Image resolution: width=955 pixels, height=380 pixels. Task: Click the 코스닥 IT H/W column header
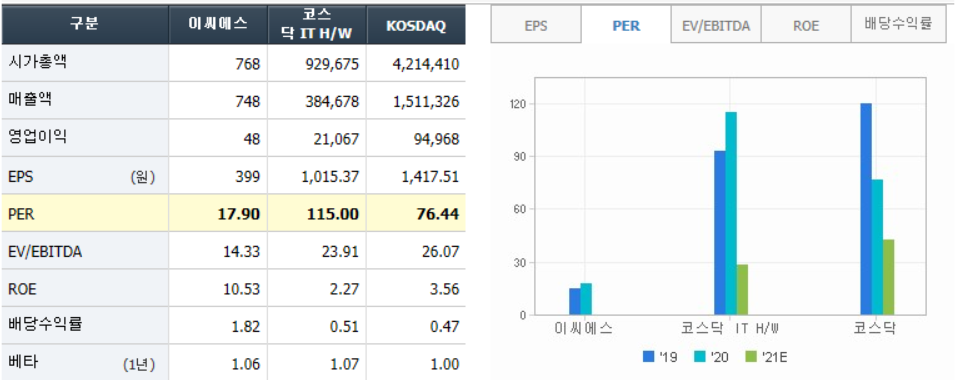[x=317, y=24]
